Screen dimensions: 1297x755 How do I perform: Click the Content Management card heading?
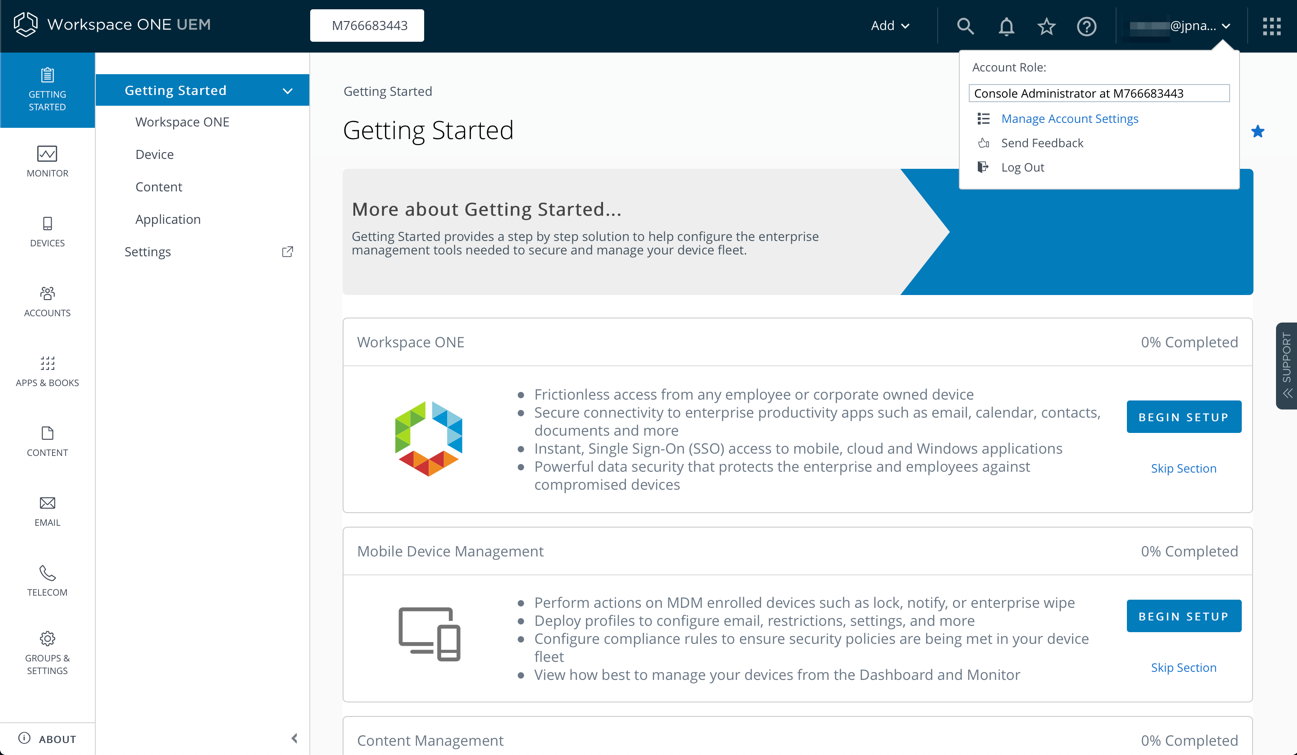[x=430, y=740]
